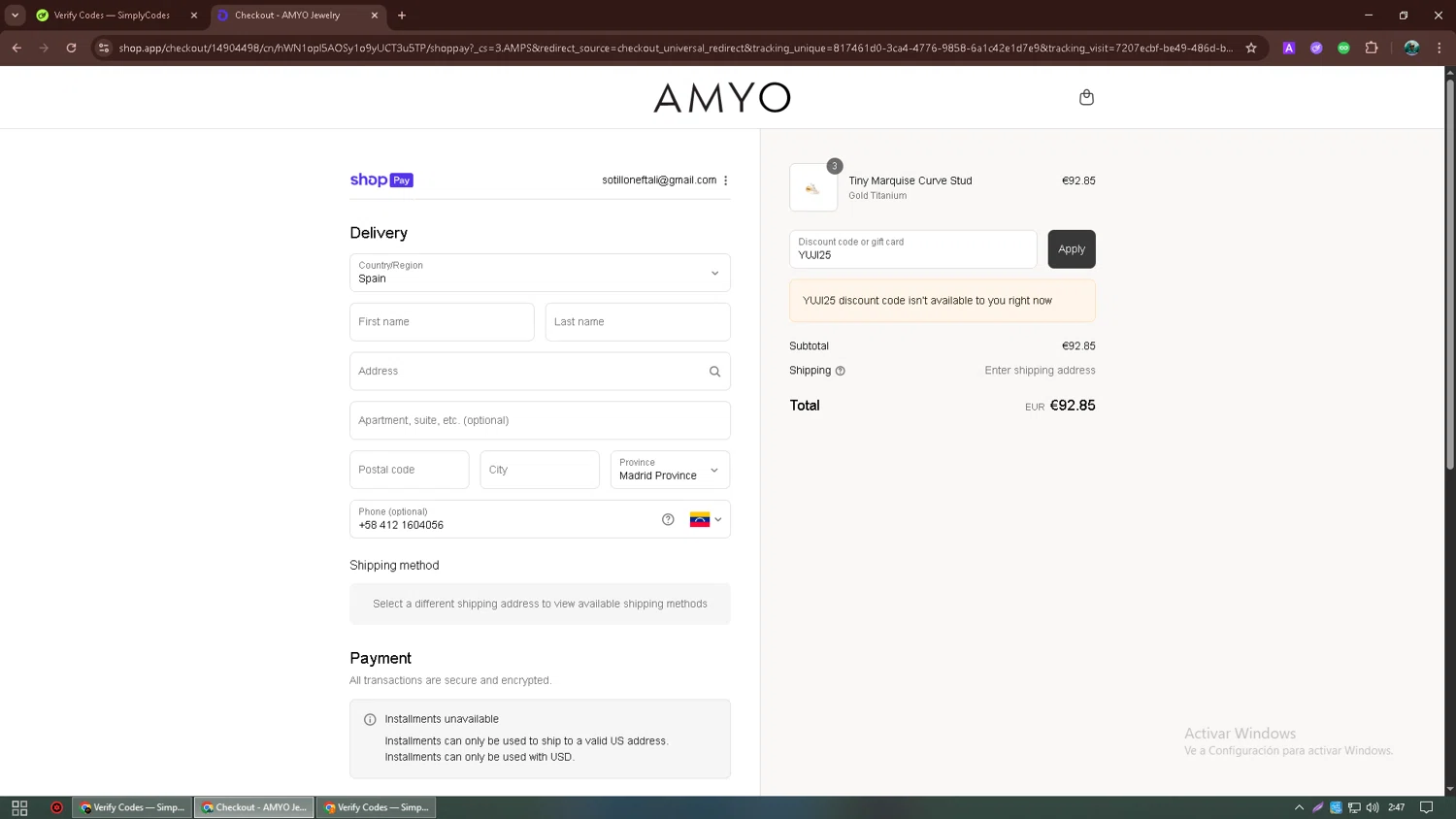Expand the Province dropdown
Viewport: 1456px width, 819px height.
click(670, 470)
